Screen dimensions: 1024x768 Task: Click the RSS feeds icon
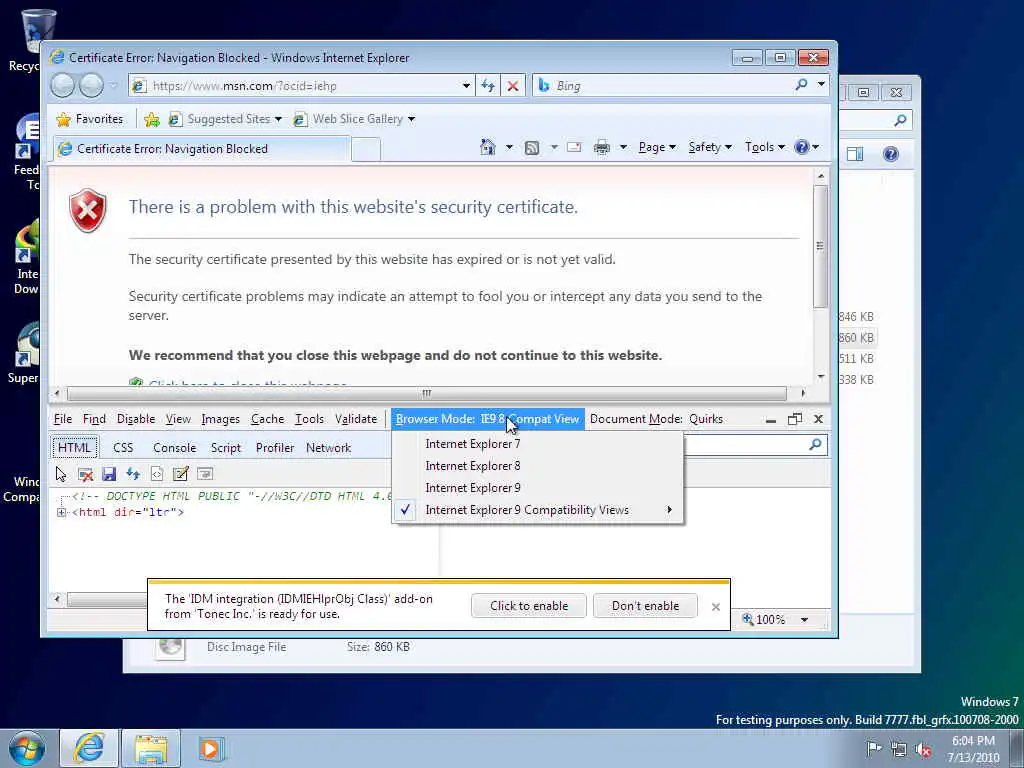click(532, 148)
